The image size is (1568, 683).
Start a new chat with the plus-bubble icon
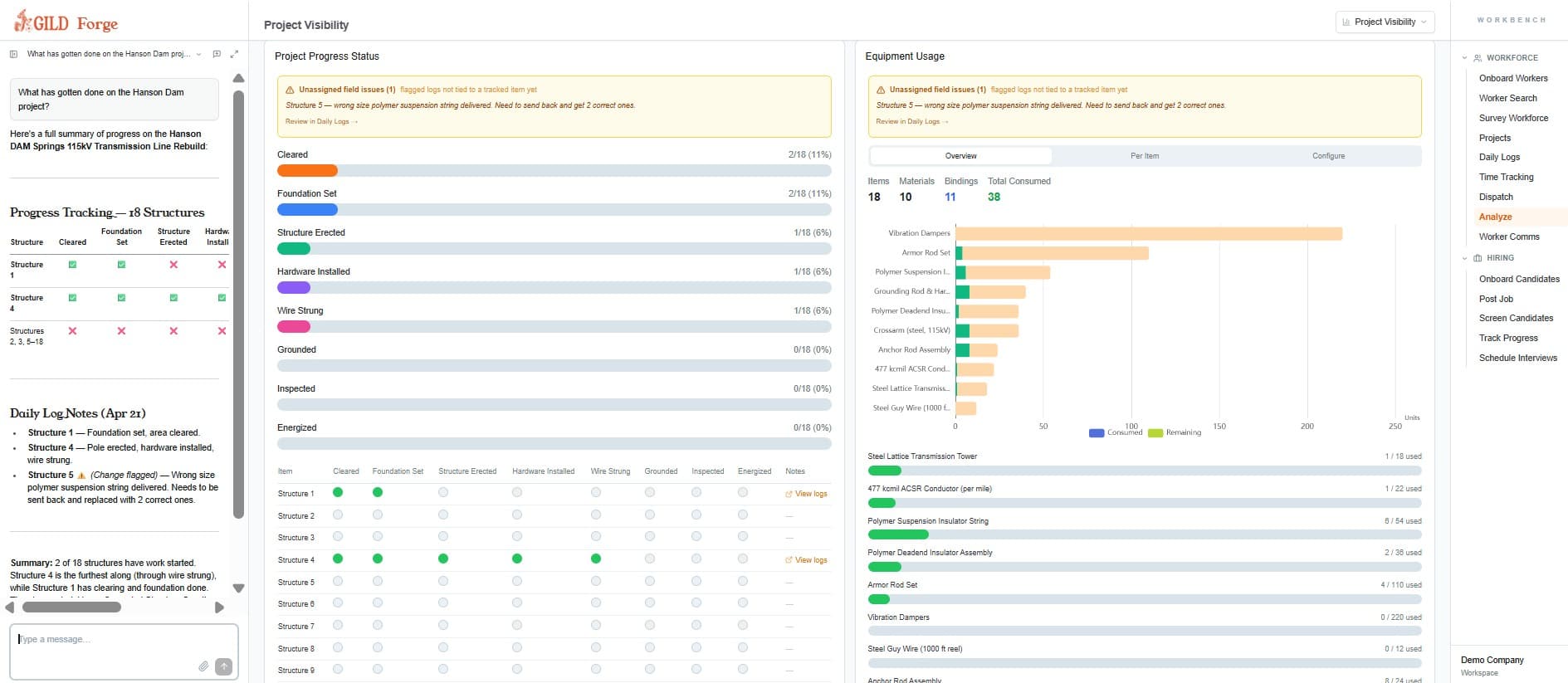point(217,54)
